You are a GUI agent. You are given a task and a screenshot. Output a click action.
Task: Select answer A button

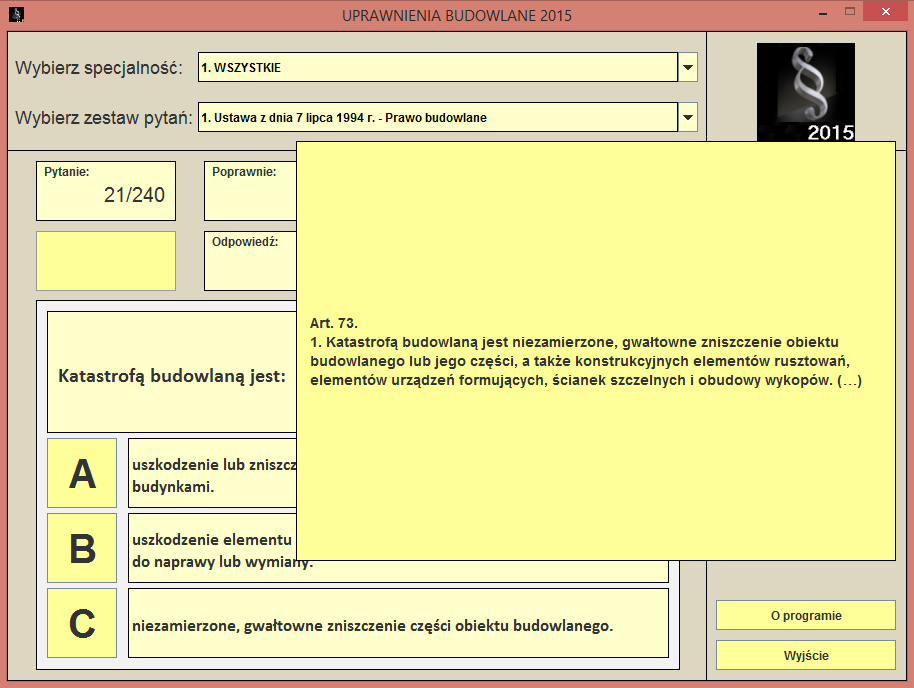tap(82, 473)
